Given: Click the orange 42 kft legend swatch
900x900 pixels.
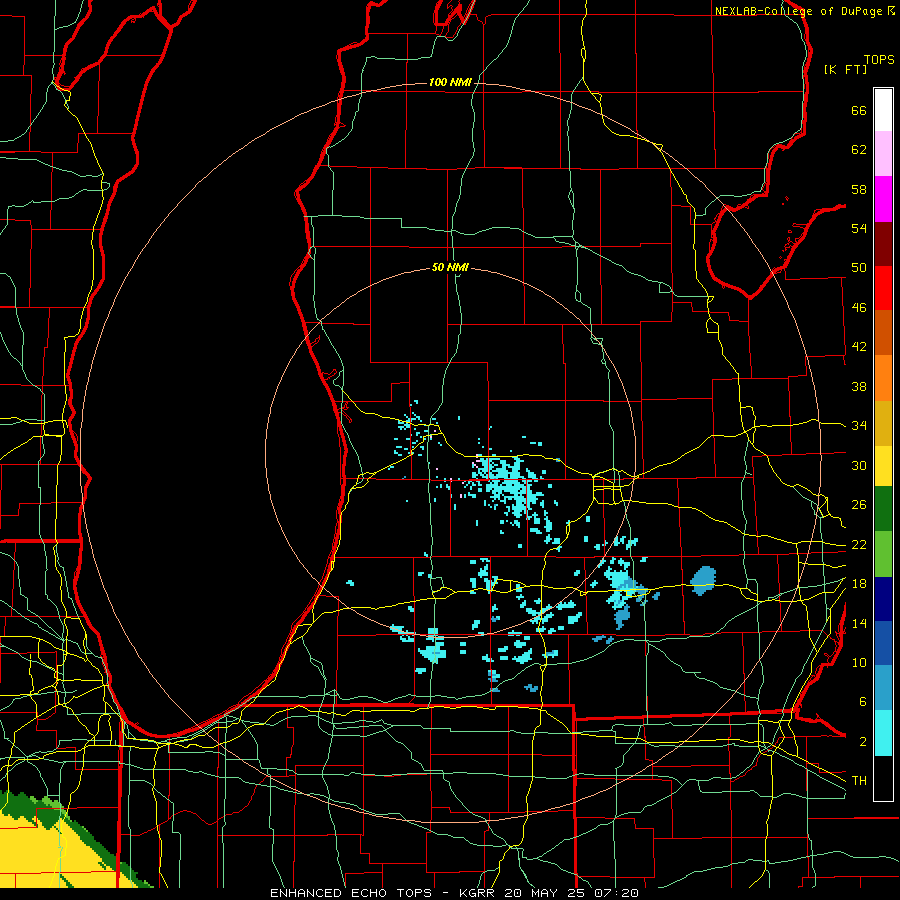Looking at the screenshot, I should (883, 378).
